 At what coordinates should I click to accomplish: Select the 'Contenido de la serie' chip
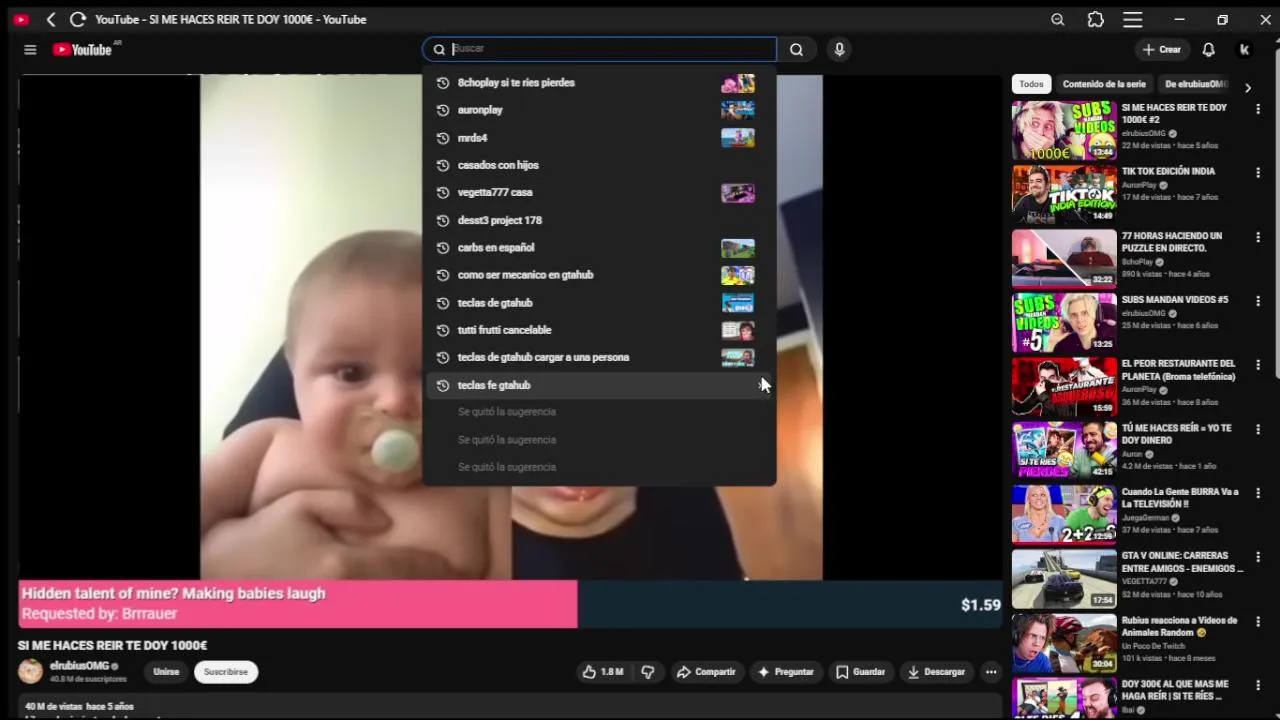click(1104, 84)
